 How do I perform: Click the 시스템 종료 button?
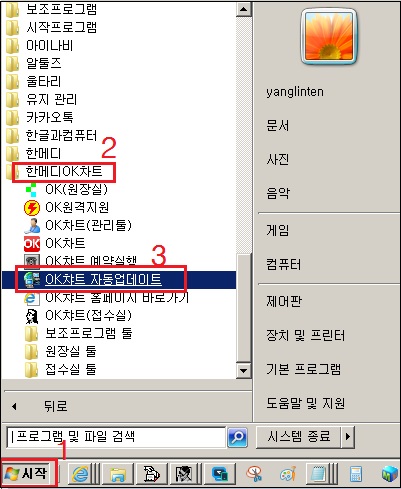click(299, 436)
